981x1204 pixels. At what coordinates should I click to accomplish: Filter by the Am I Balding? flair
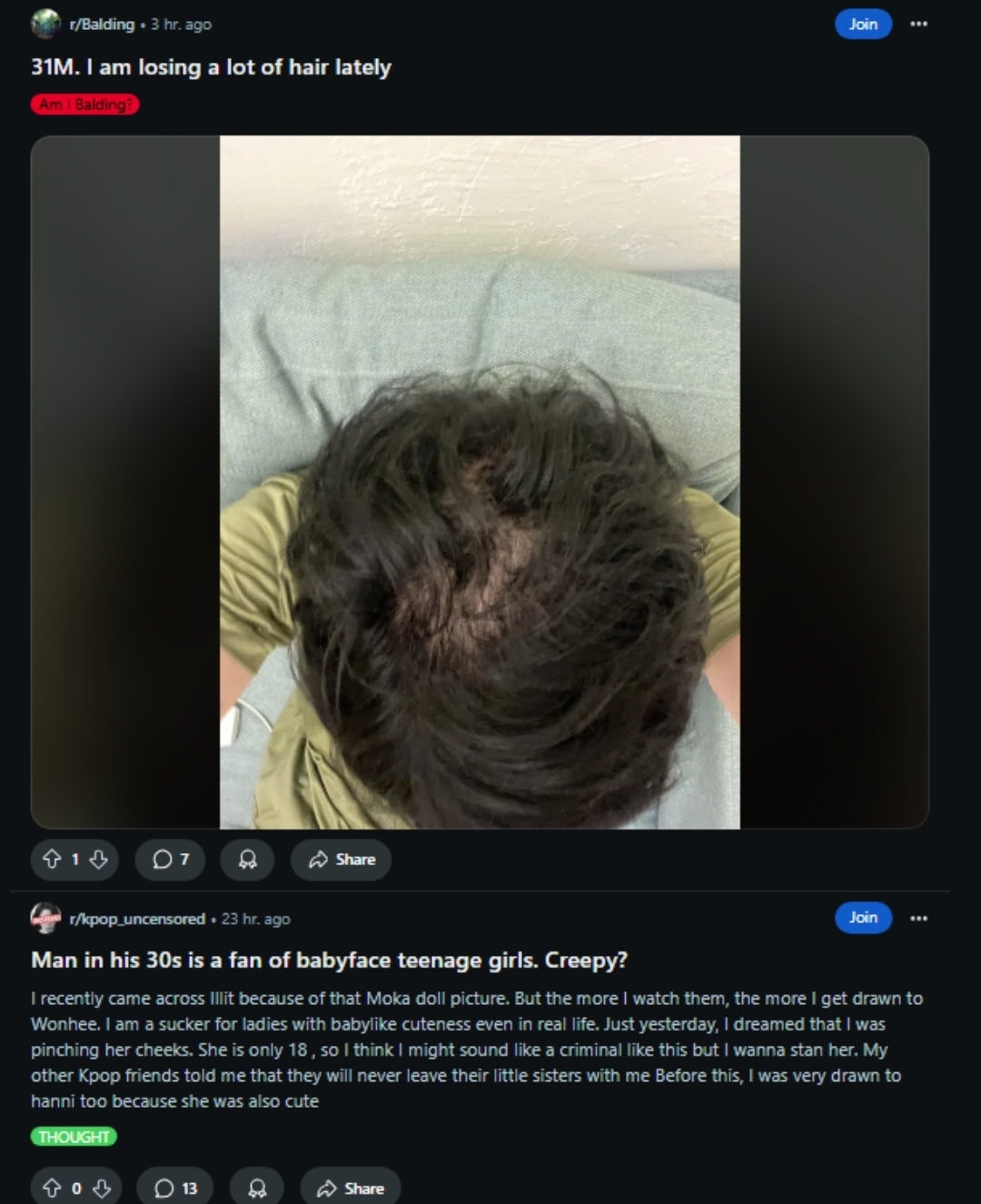(85, 104)
